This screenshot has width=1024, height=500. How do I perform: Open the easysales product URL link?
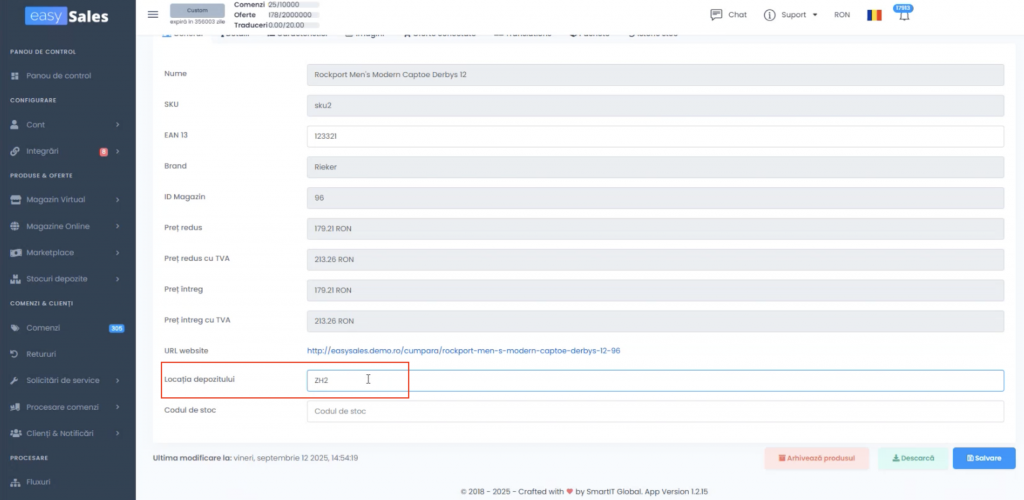[464, 351]
